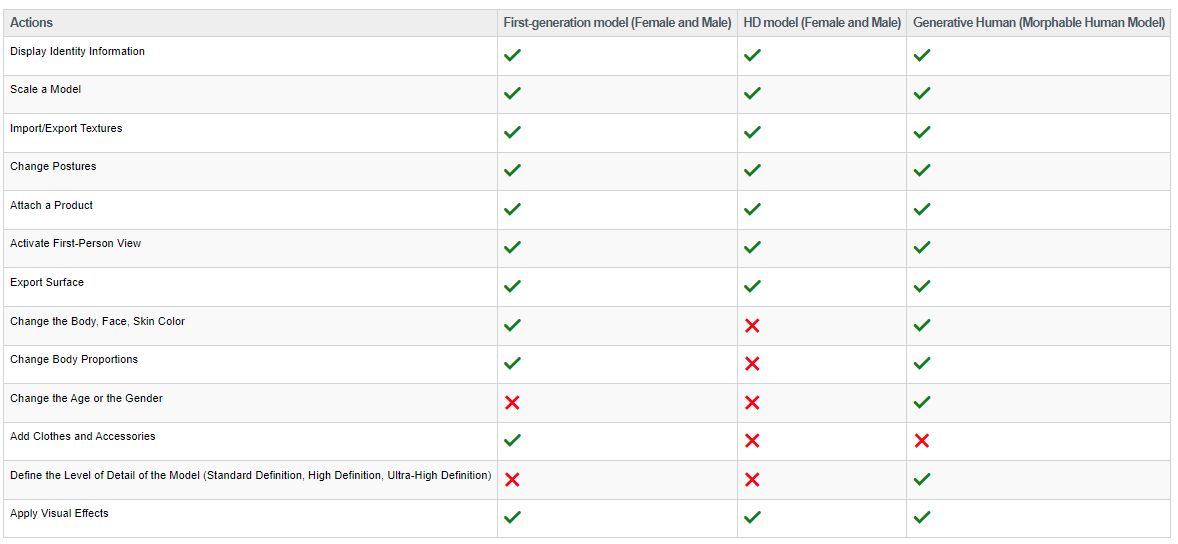1178x544 pixels.
Task: Click green checkmark for Export Surface, Generative Human
Action: pos(922,287)
